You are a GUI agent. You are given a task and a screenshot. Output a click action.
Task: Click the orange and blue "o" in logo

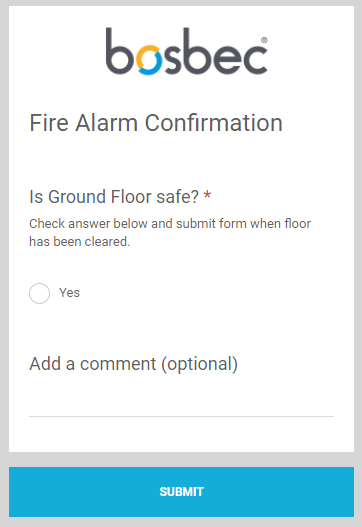point(149,61)
